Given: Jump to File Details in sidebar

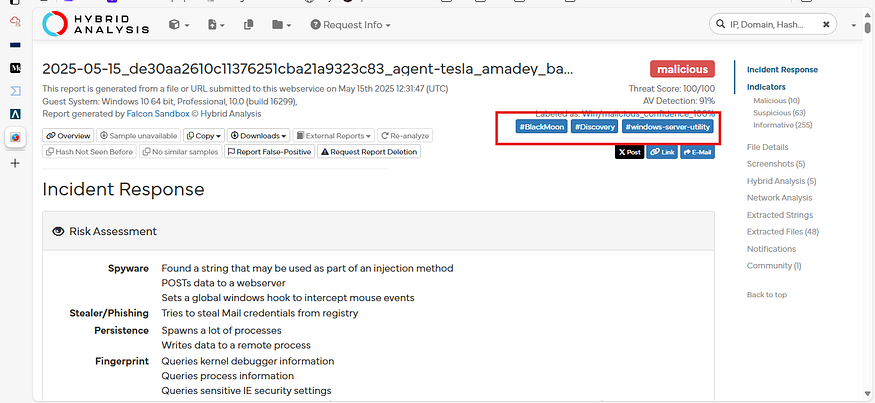Looking at the screenshot, I should [x=767, y=147].
